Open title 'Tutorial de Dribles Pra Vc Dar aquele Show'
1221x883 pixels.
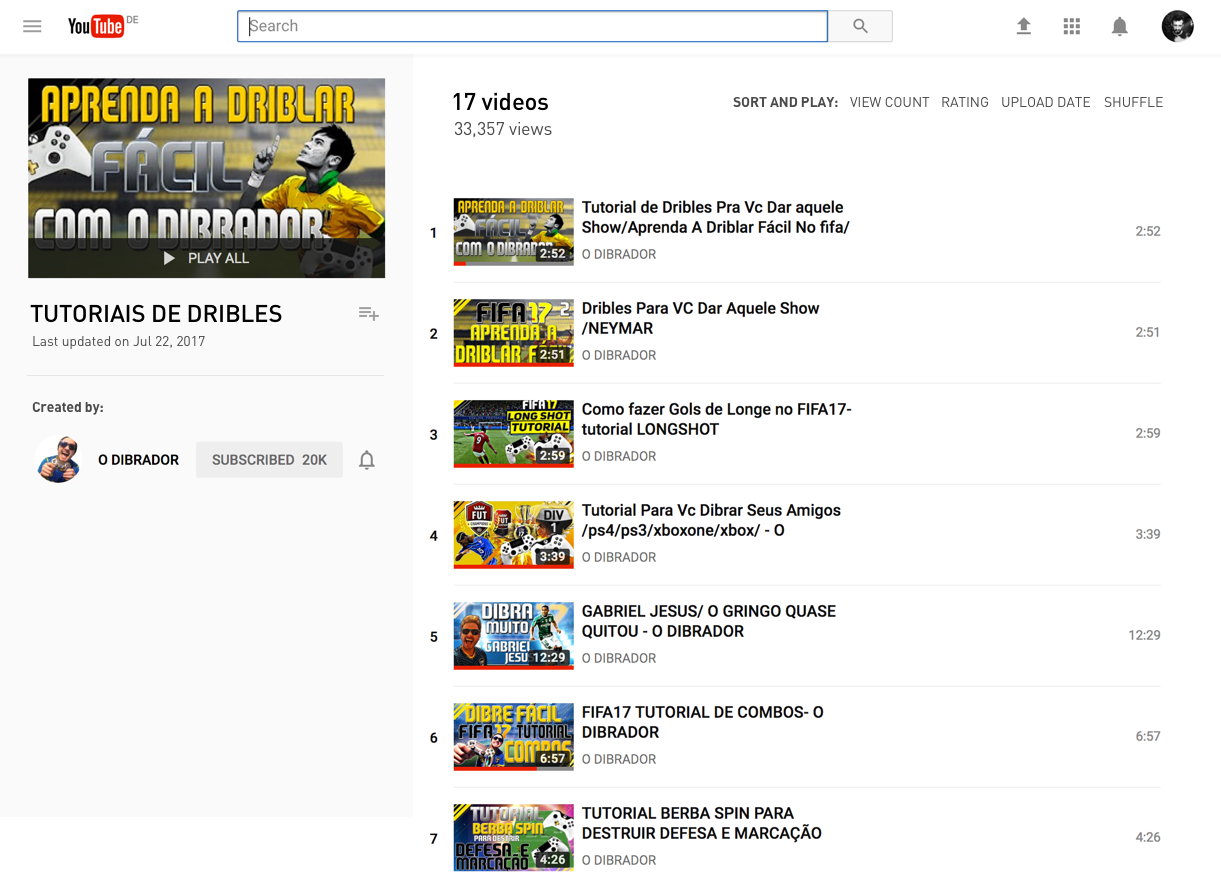(715, 217)
